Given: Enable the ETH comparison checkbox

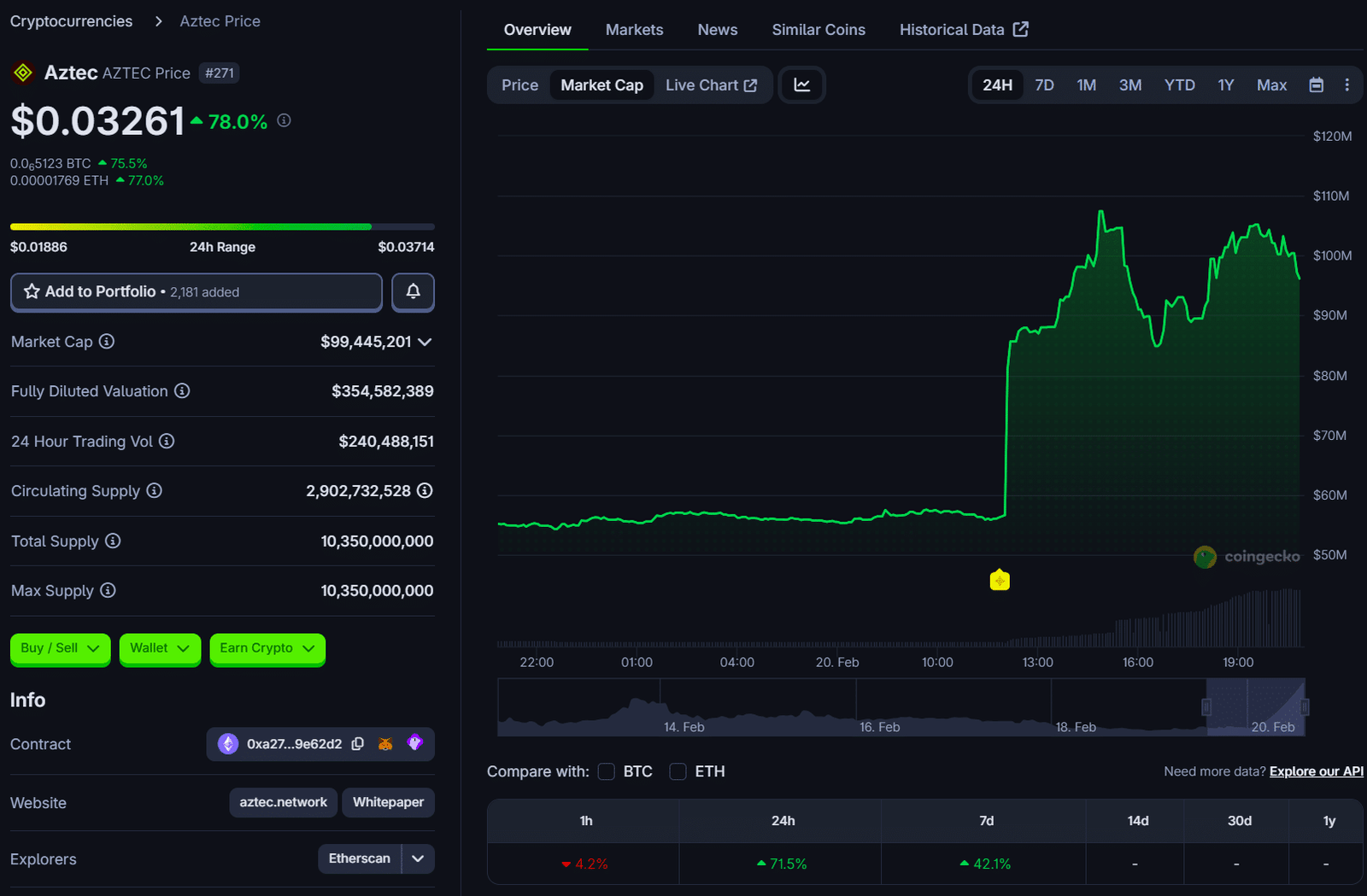Looking at the screenshot, I should point(678,771).
